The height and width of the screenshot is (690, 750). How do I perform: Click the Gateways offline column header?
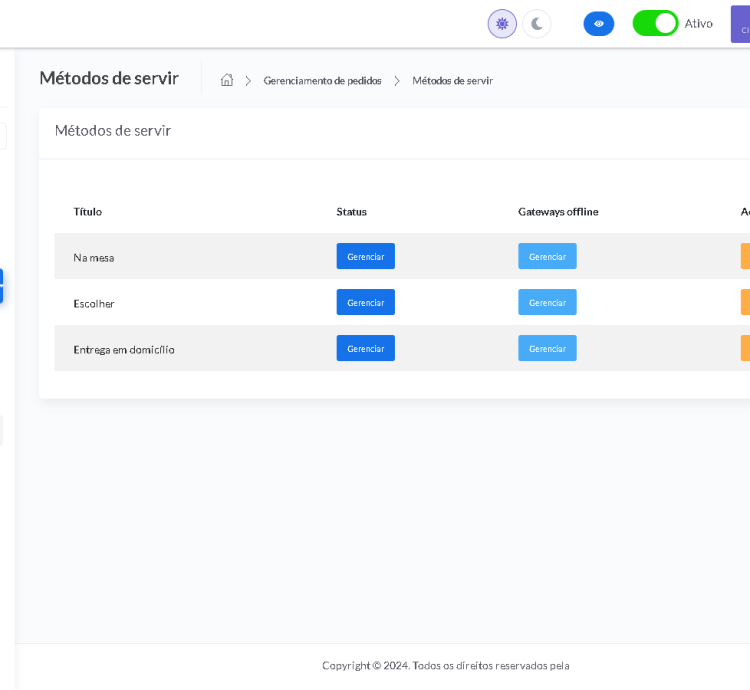point(558,212)
